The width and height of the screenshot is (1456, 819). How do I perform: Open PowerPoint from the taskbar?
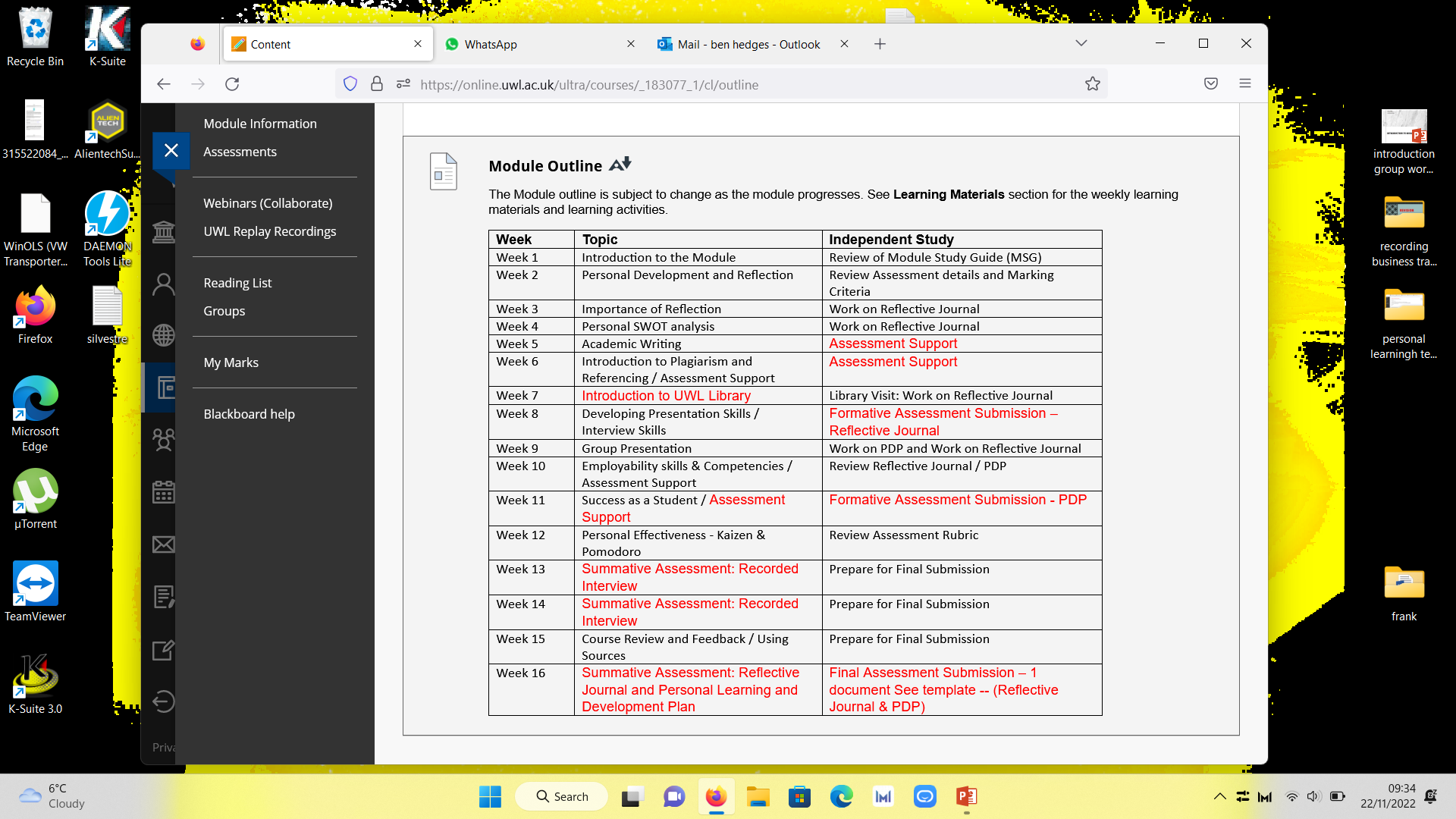click(966, 796)
